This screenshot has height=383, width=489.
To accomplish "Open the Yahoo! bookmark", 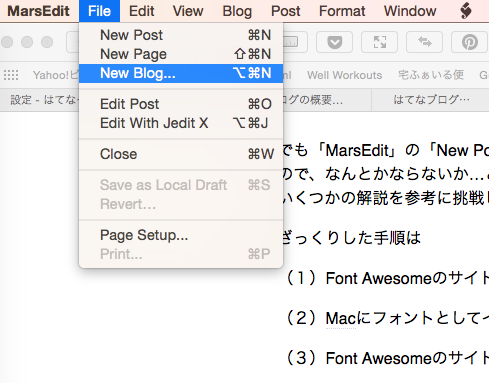I will [55, 75].
